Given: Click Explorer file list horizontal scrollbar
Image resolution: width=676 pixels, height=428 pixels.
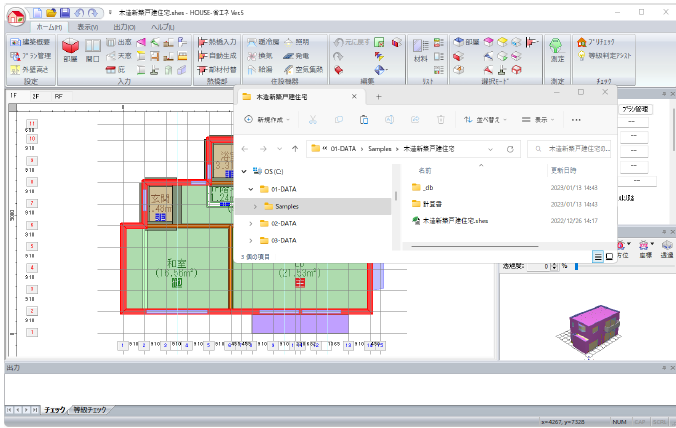Looking at the screenshot, I should pyautogui.click(x=475, y=247).
